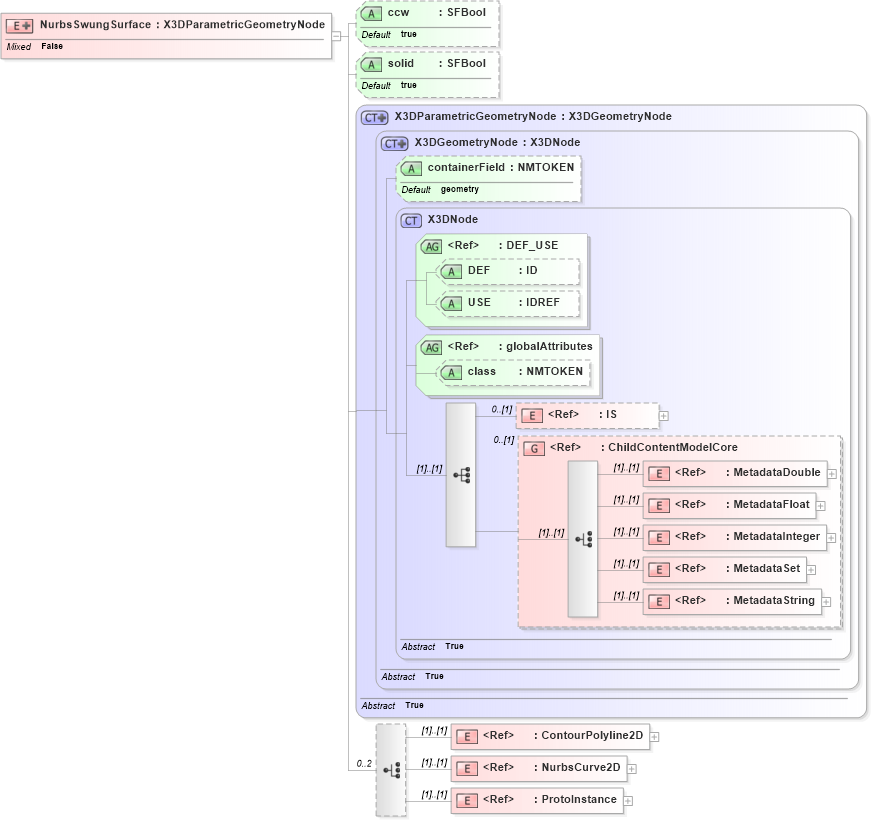871x820 pixels.
Task: Click the E icon of NurbsCurve2D
Action: (x=467, y=768)
